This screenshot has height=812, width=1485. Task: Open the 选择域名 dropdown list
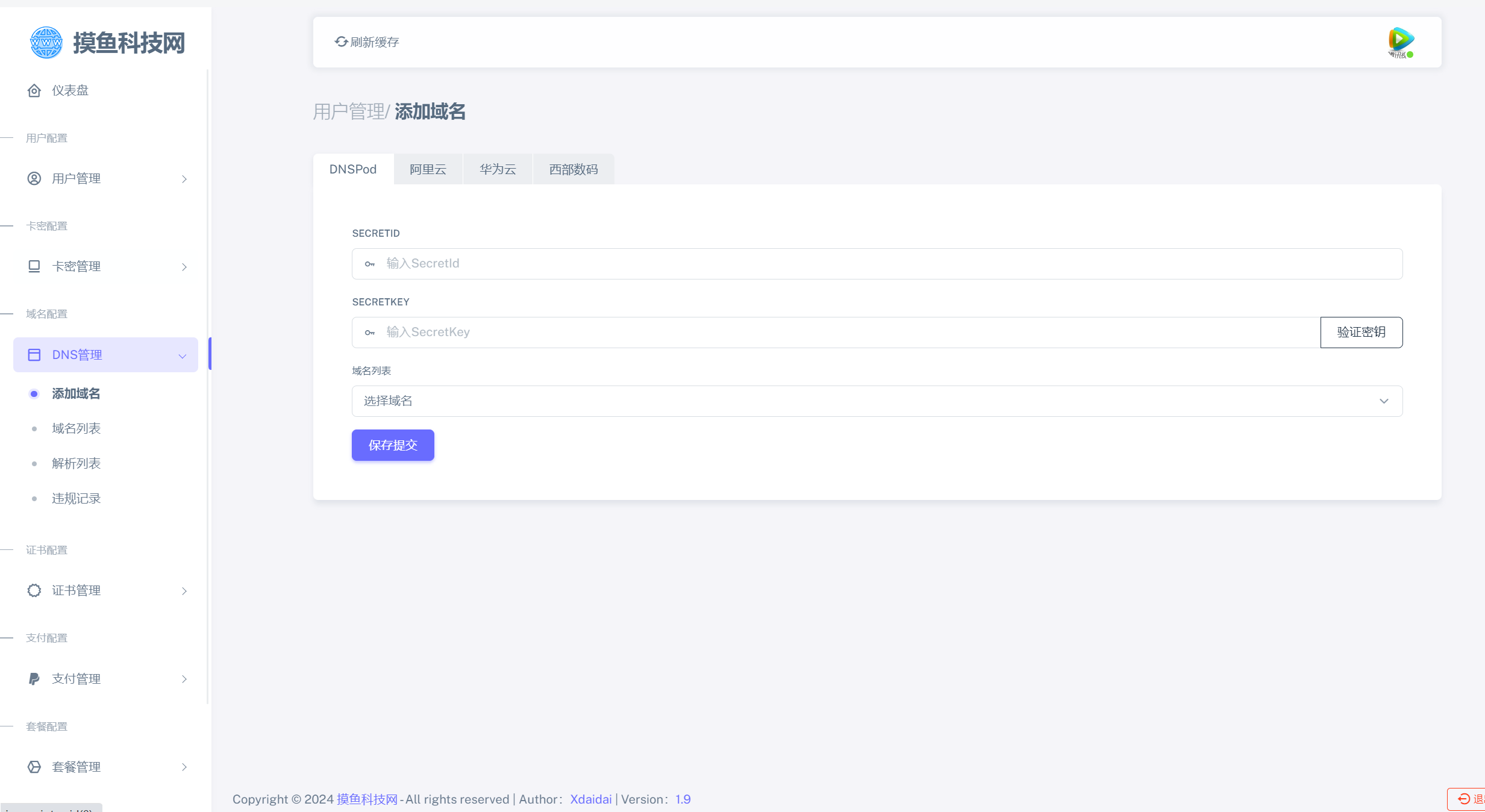877,401
